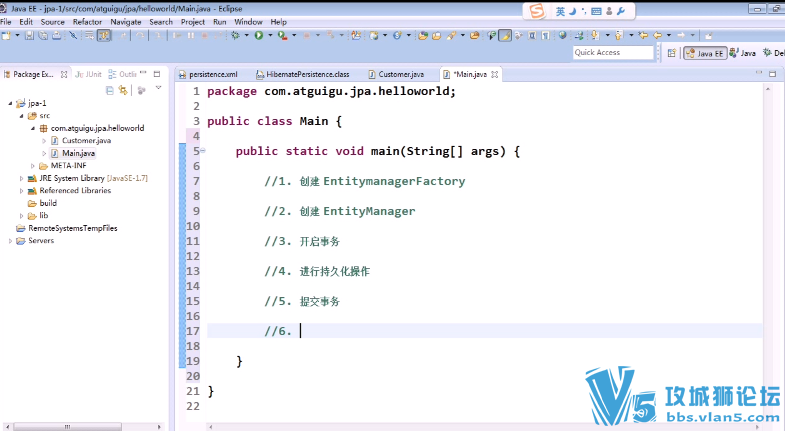Screen dimensions: 785x431
Task: Click the Save All toolbar icon
Action: [x=43, y=36]
